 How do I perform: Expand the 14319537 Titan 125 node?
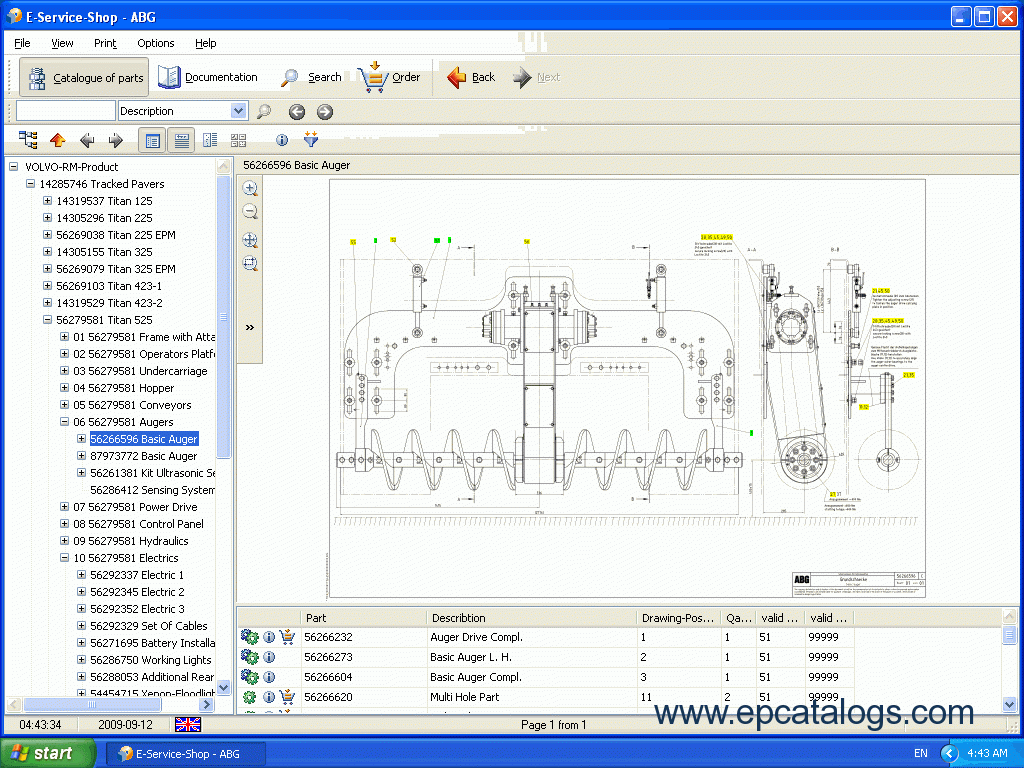tap(47, 200)
